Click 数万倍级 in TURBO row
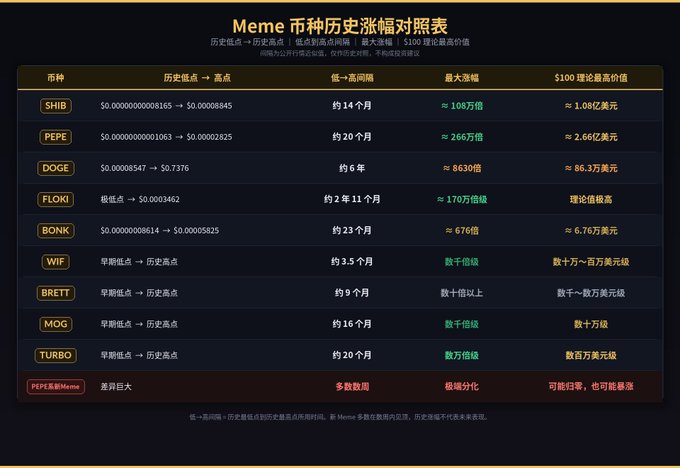The image size is (680, 468). click(462, 356)
